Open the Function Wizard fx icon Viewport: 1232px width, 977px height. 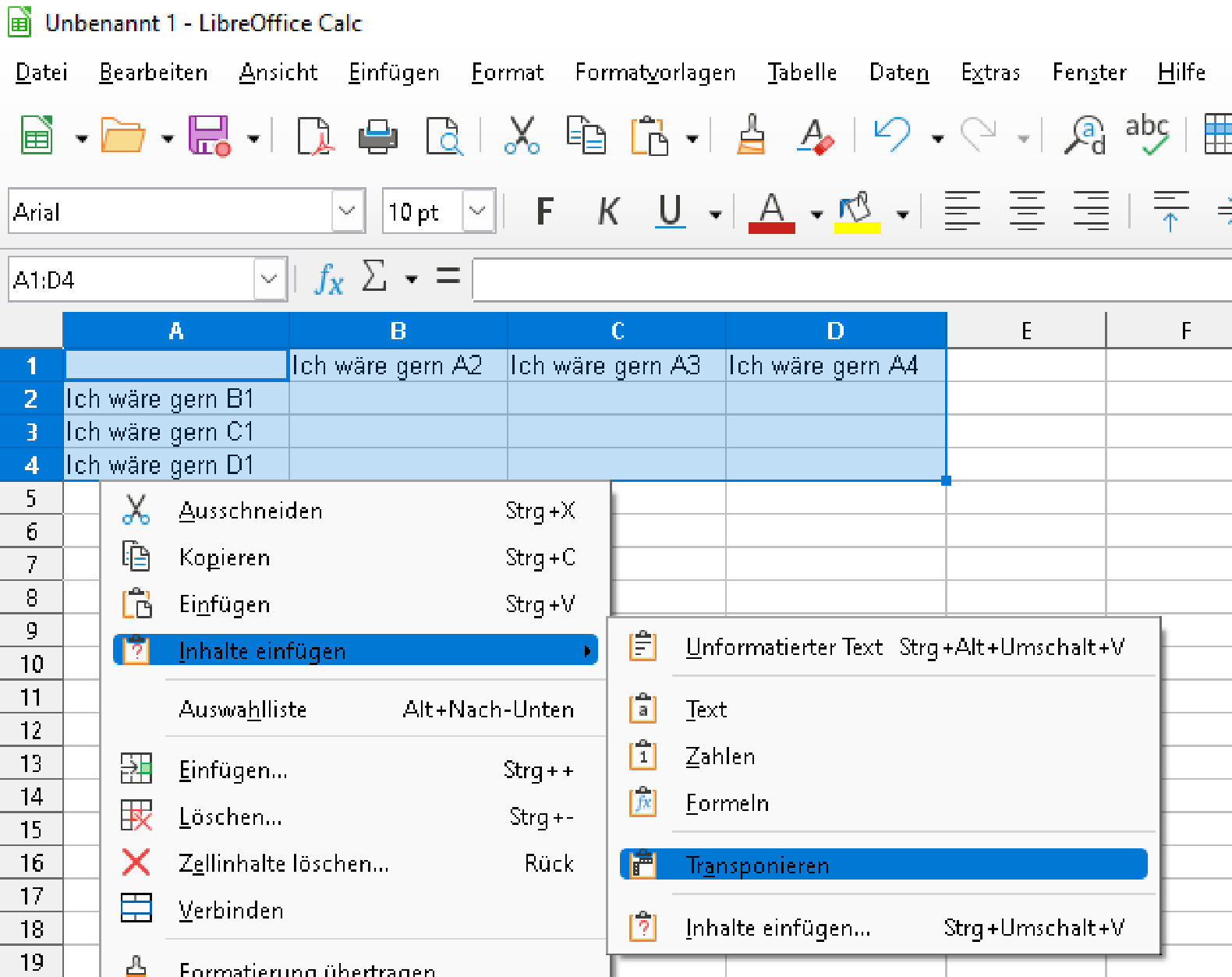coord(328,278)
